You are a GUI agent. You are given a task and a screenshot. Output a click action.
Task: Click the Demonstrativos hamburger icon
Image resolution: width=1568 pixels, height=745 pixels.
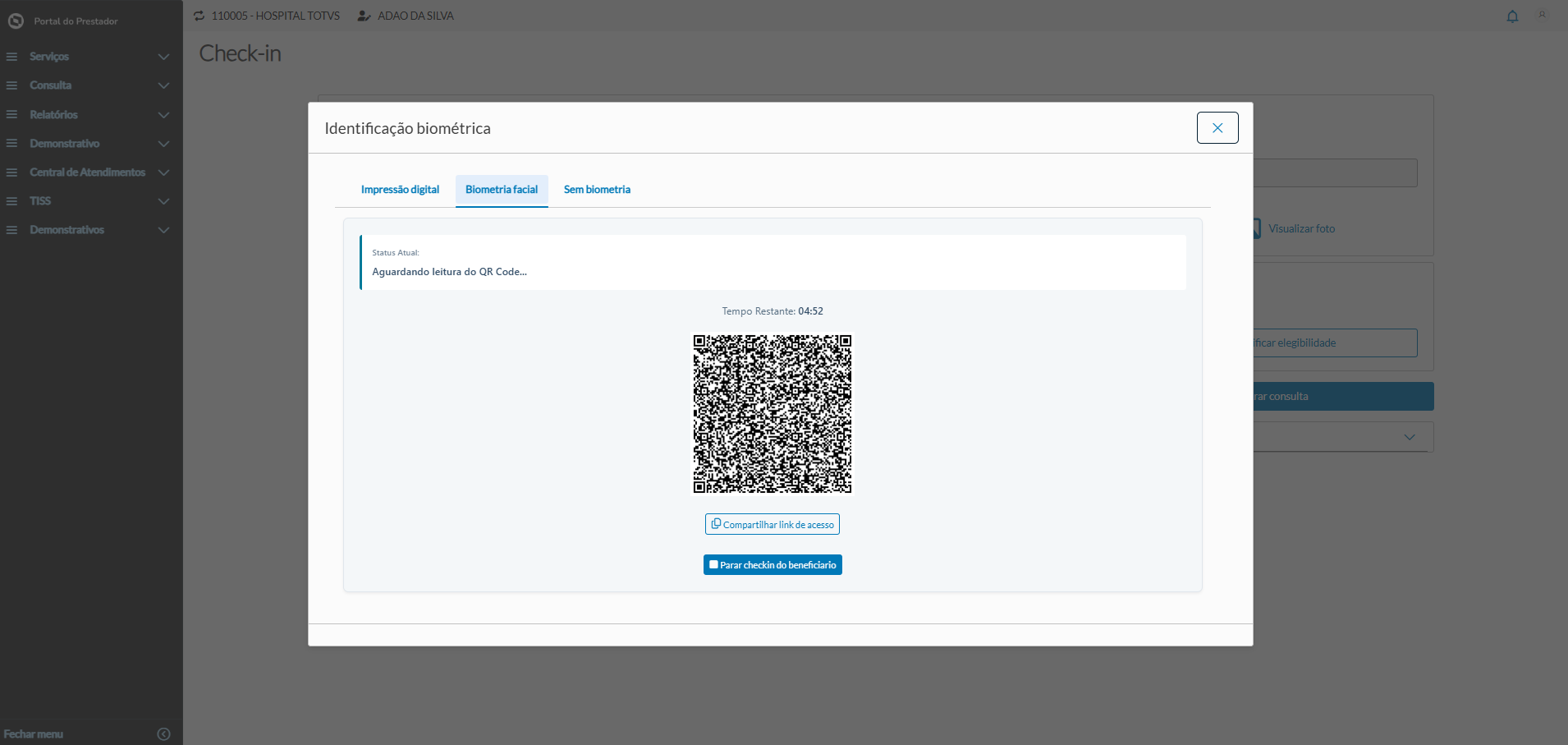click(x=11, y=230)
